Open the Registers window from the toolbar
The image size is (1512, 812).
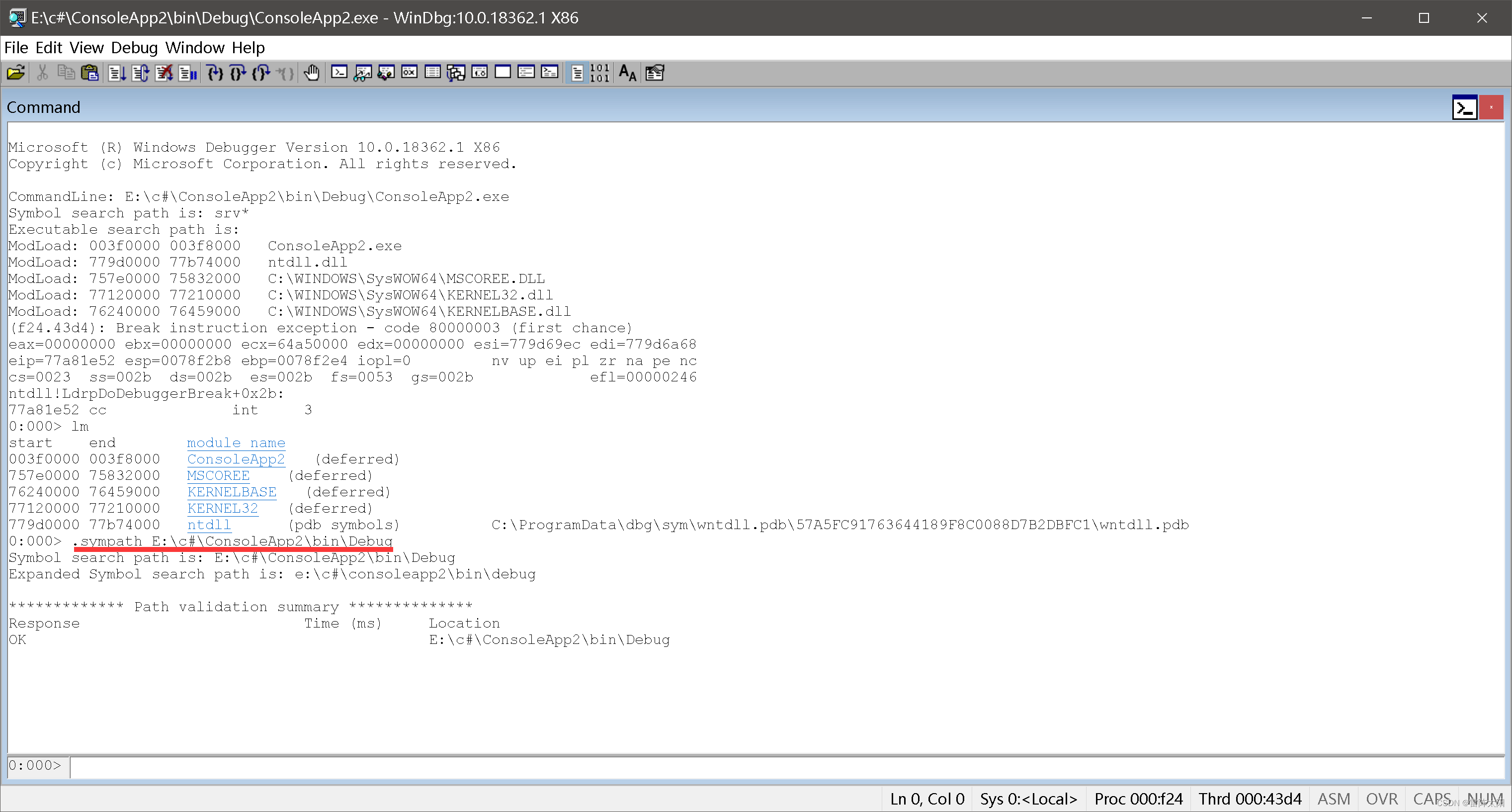(409, 73)
